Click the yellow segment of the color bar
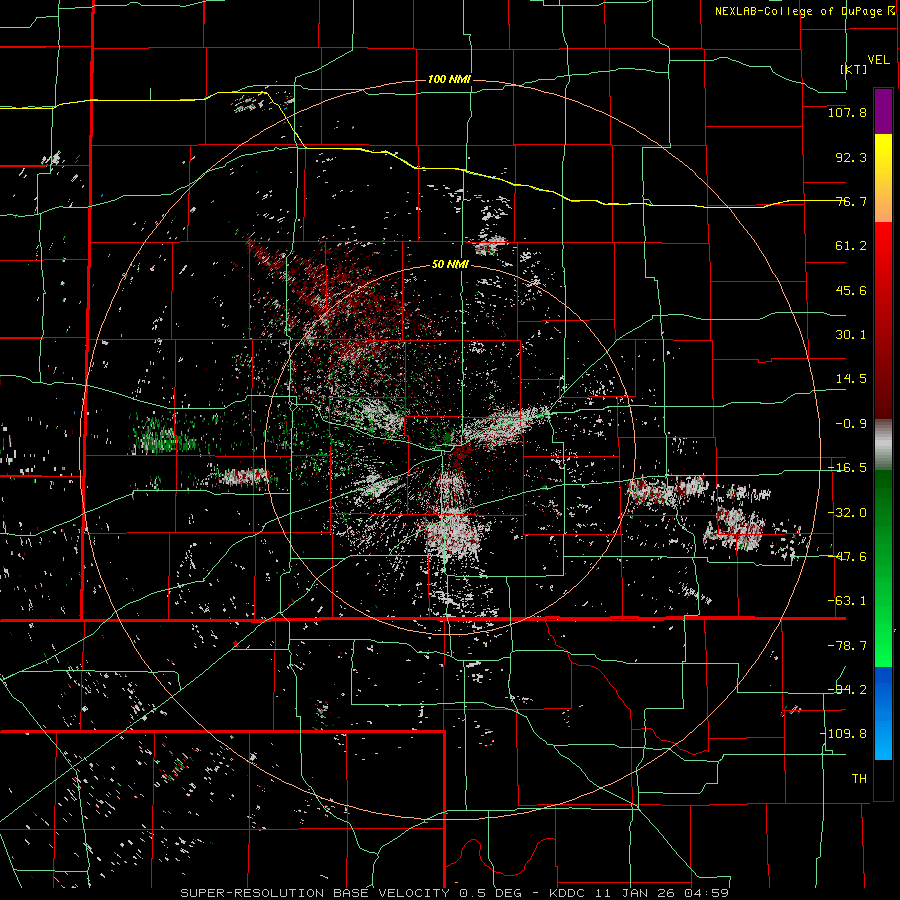 883,178
